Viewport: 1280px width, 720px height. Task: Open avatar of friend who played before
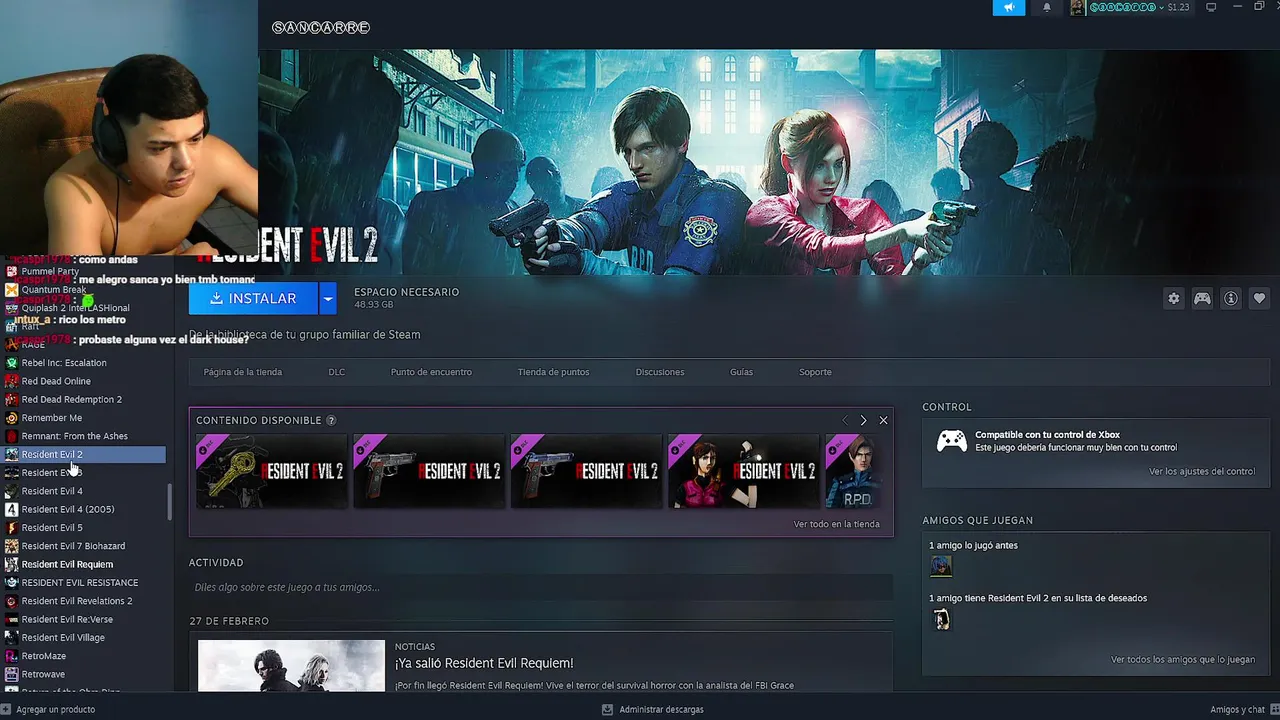pyautogui.click(x=941, y=566)
